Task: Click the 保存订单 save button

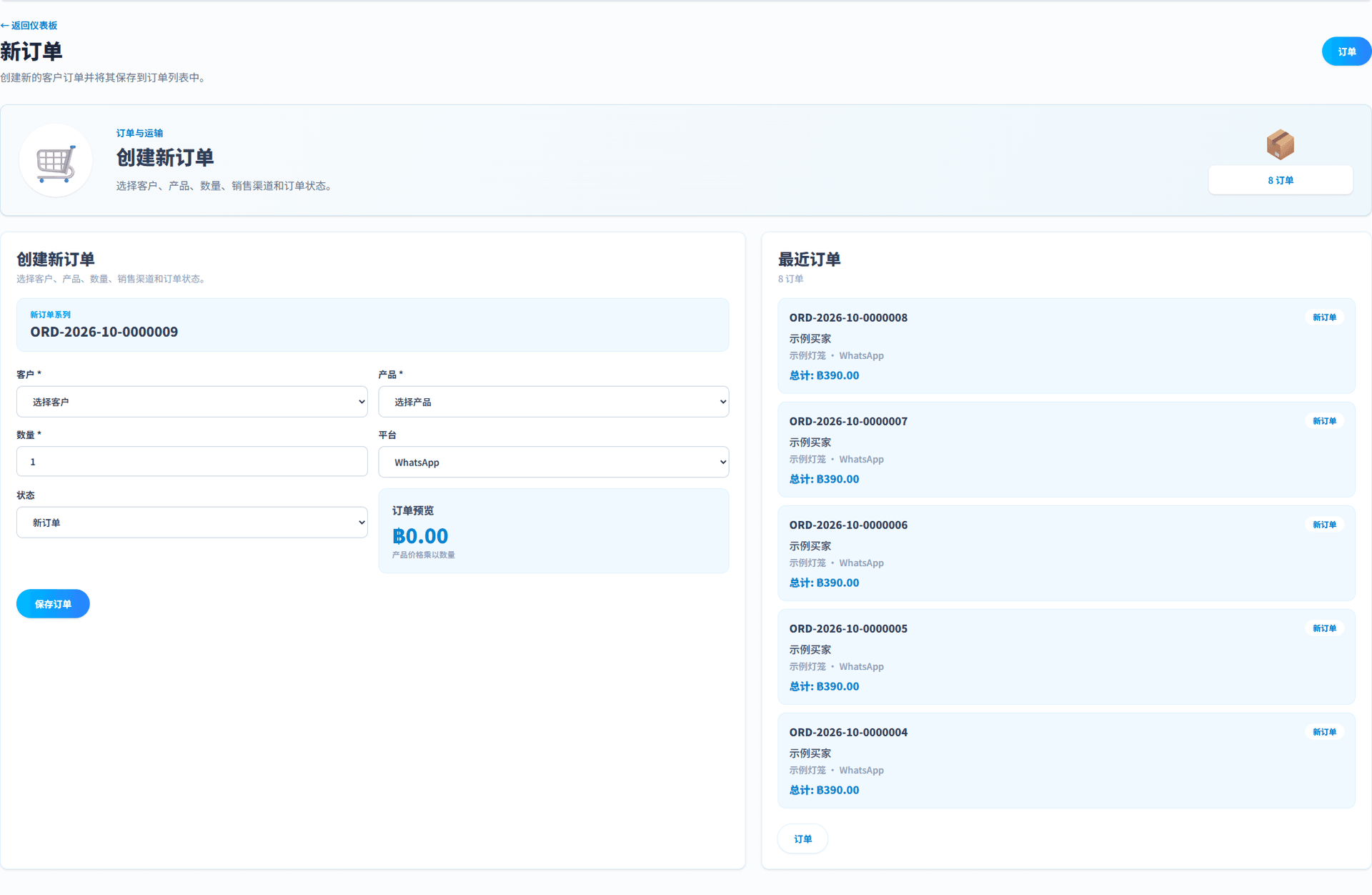Action: [53, 604]
